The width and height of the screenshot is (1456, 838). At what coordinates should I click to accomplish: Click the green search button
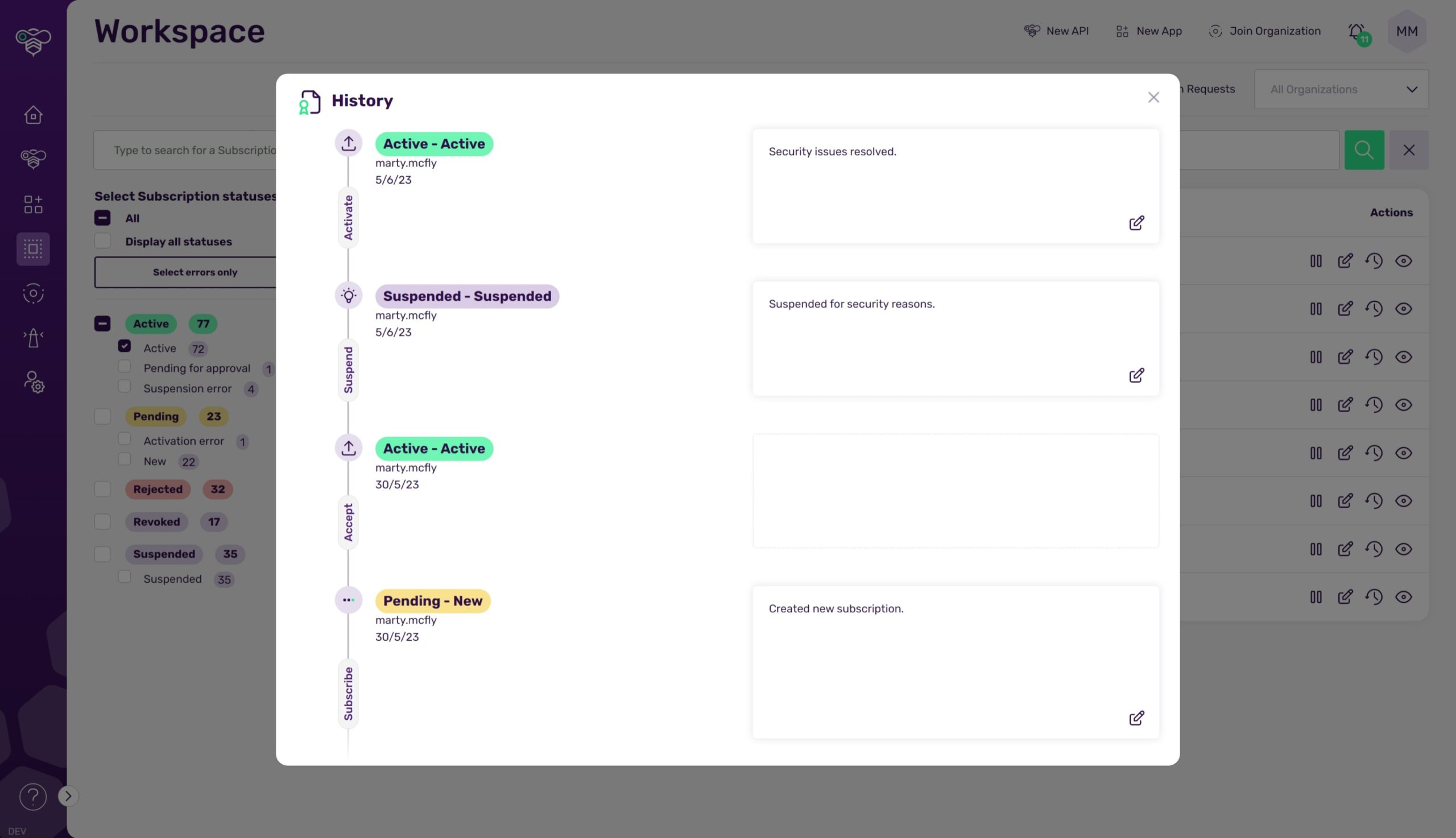[1363, 150]
